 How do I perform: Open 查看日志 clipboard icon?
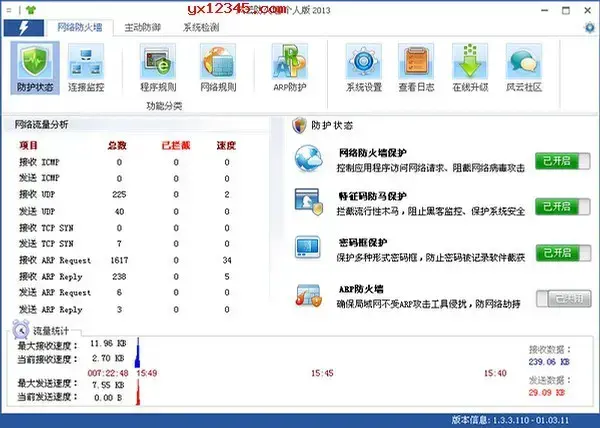click(416, 68)
